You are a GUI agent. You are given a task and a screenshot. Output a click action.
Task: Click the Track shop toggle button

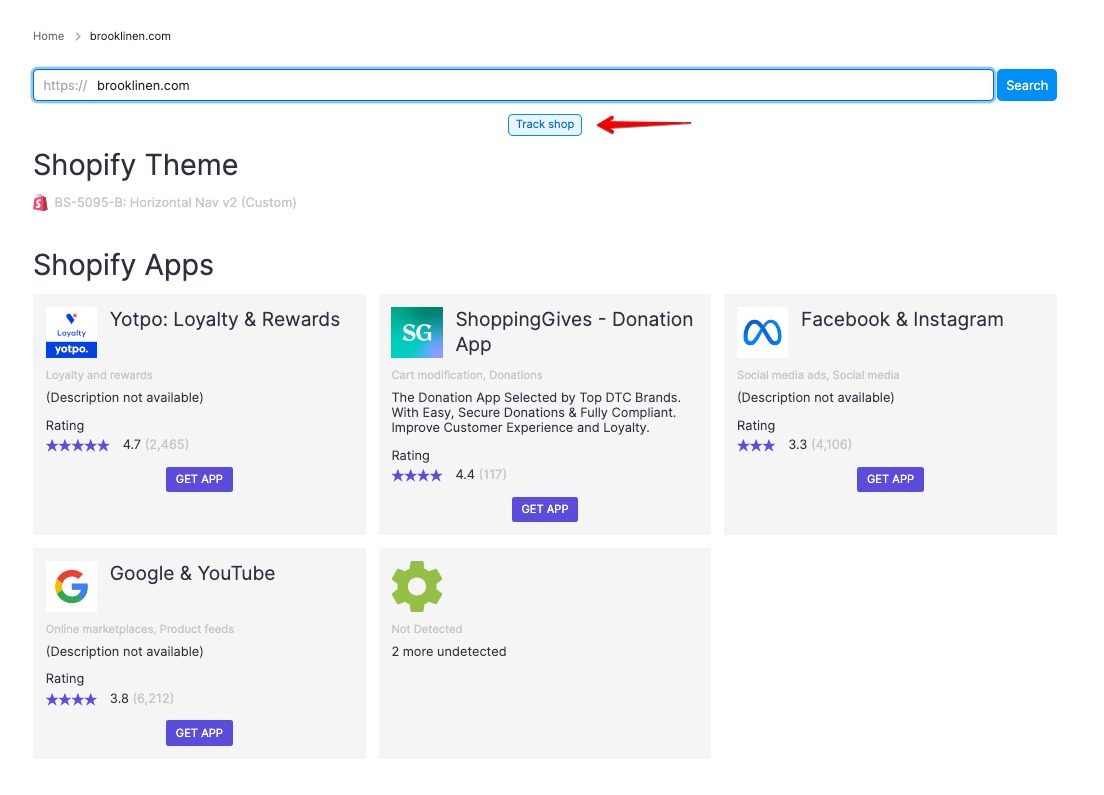click(x=545, y=124)
